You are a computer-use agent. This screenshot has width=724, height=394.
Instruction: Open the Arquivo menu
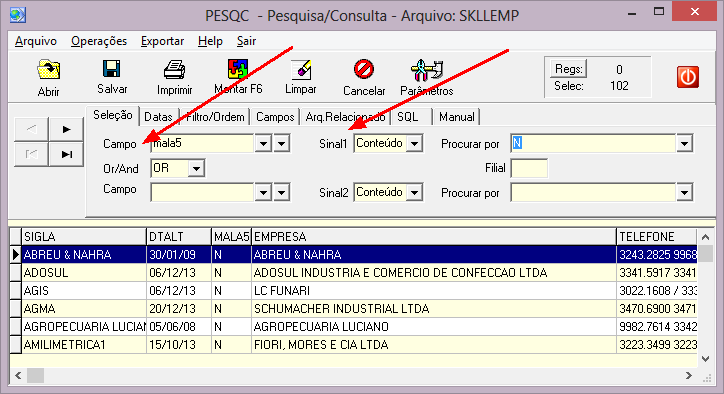coord(36,41)
